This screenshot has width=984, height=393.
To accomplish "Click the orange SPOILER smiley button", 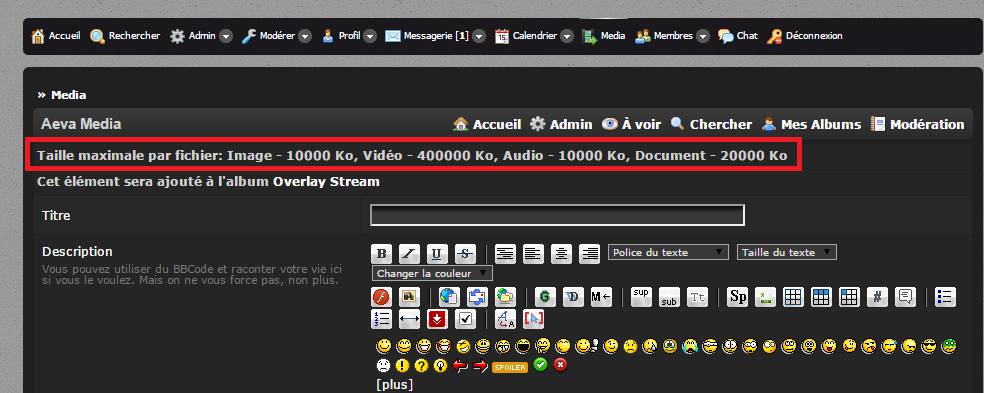I will tap(510, 367).
